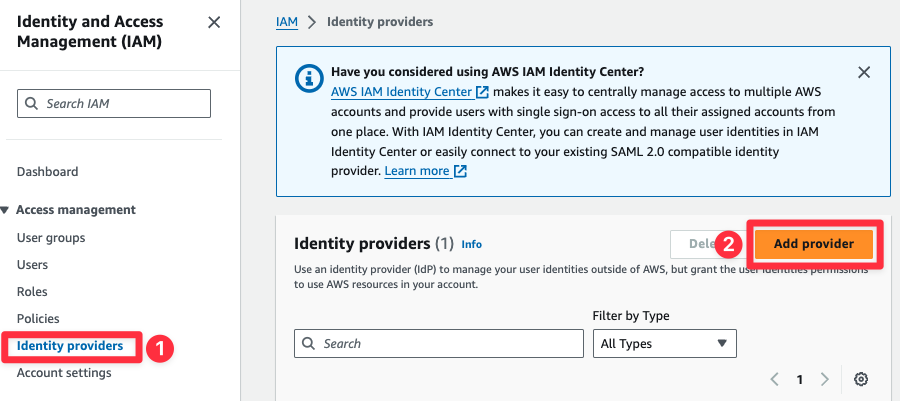The width and height of the screenshot is (900, 401).
Task: Open Dashboard in the sidebar
Action: coord(48,172)
